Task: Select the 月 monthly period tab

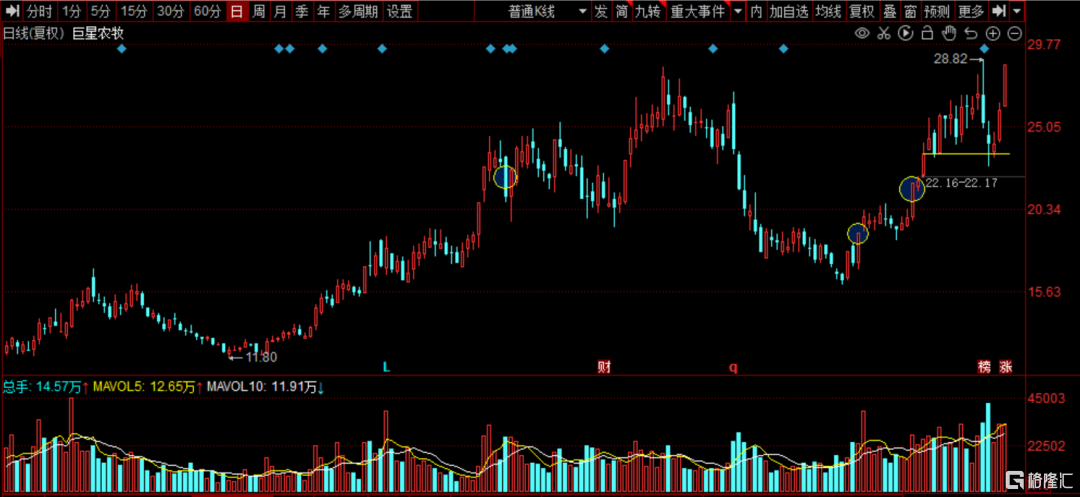Action: coord(280,11)
